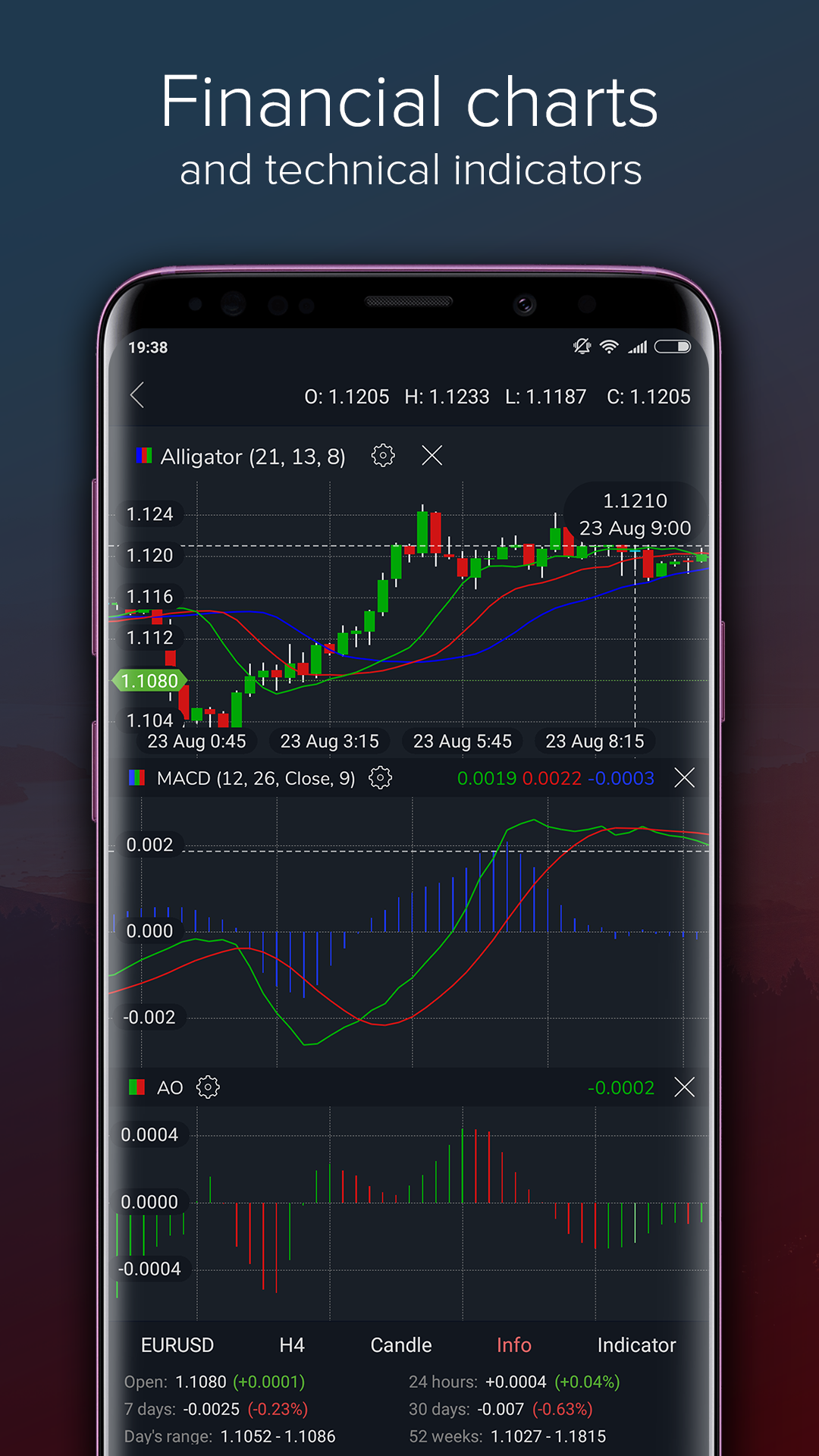
Task: Tap the '23 Aug 5:45' time label
Action: (462, 741)
